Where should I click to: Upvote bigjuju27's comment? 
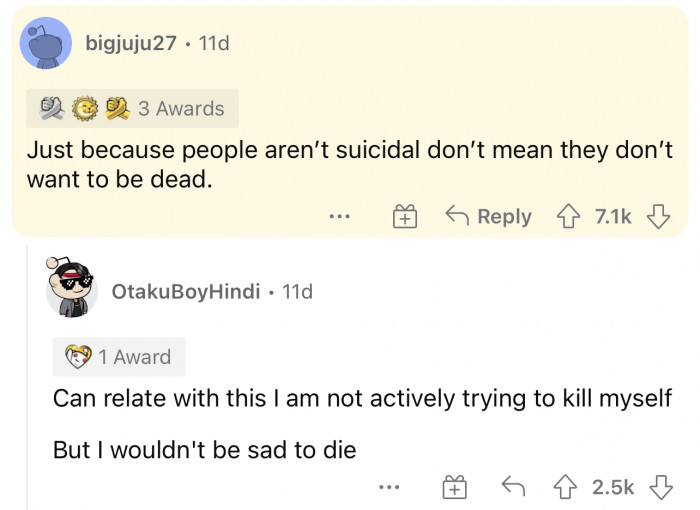568,216
